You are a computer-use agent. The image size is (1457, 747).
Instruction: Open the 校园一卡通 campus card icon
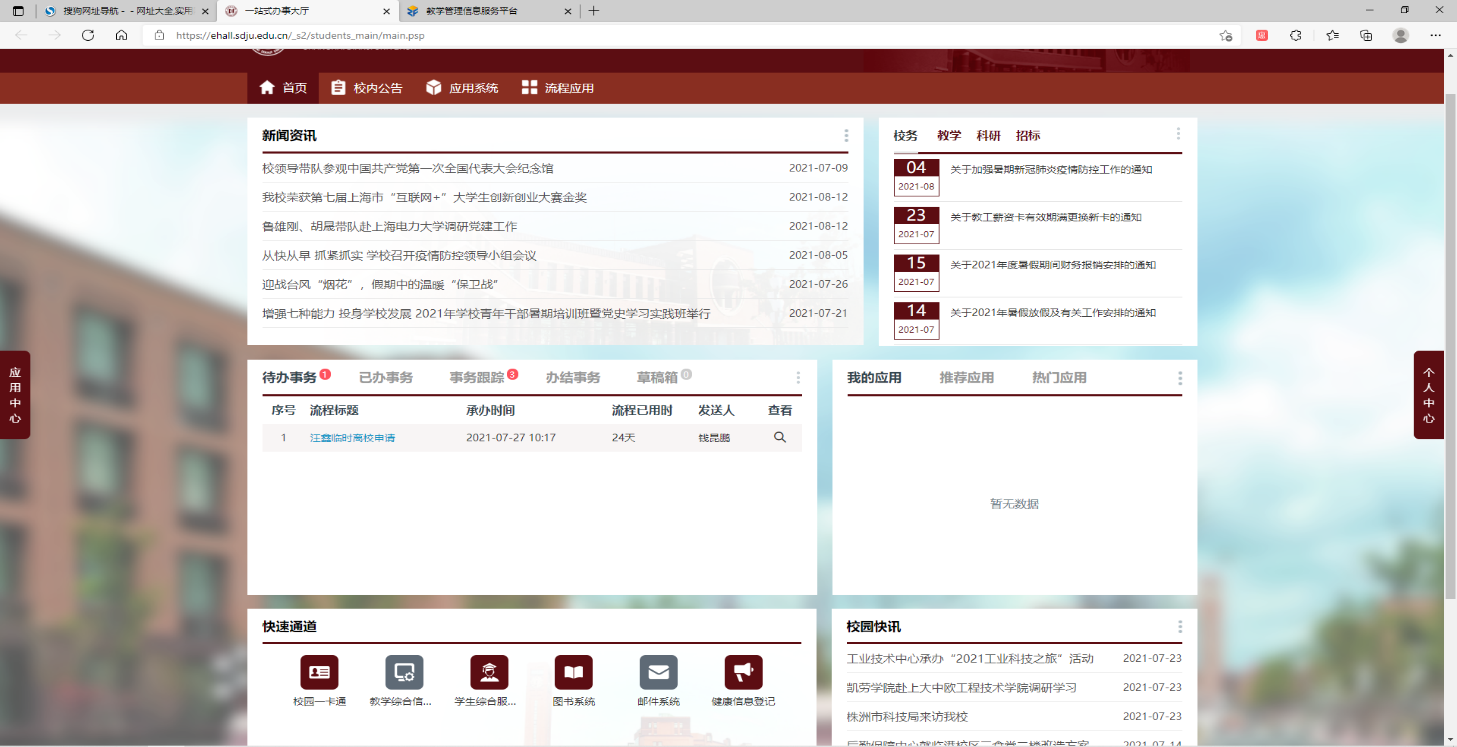(319, 672)
